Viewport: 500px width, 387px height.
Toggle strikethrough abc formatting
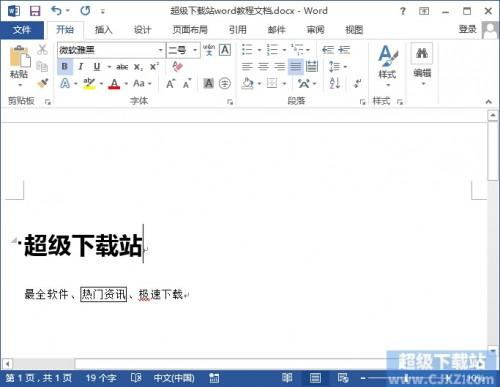pyautogui.click(x=122, y=67)
